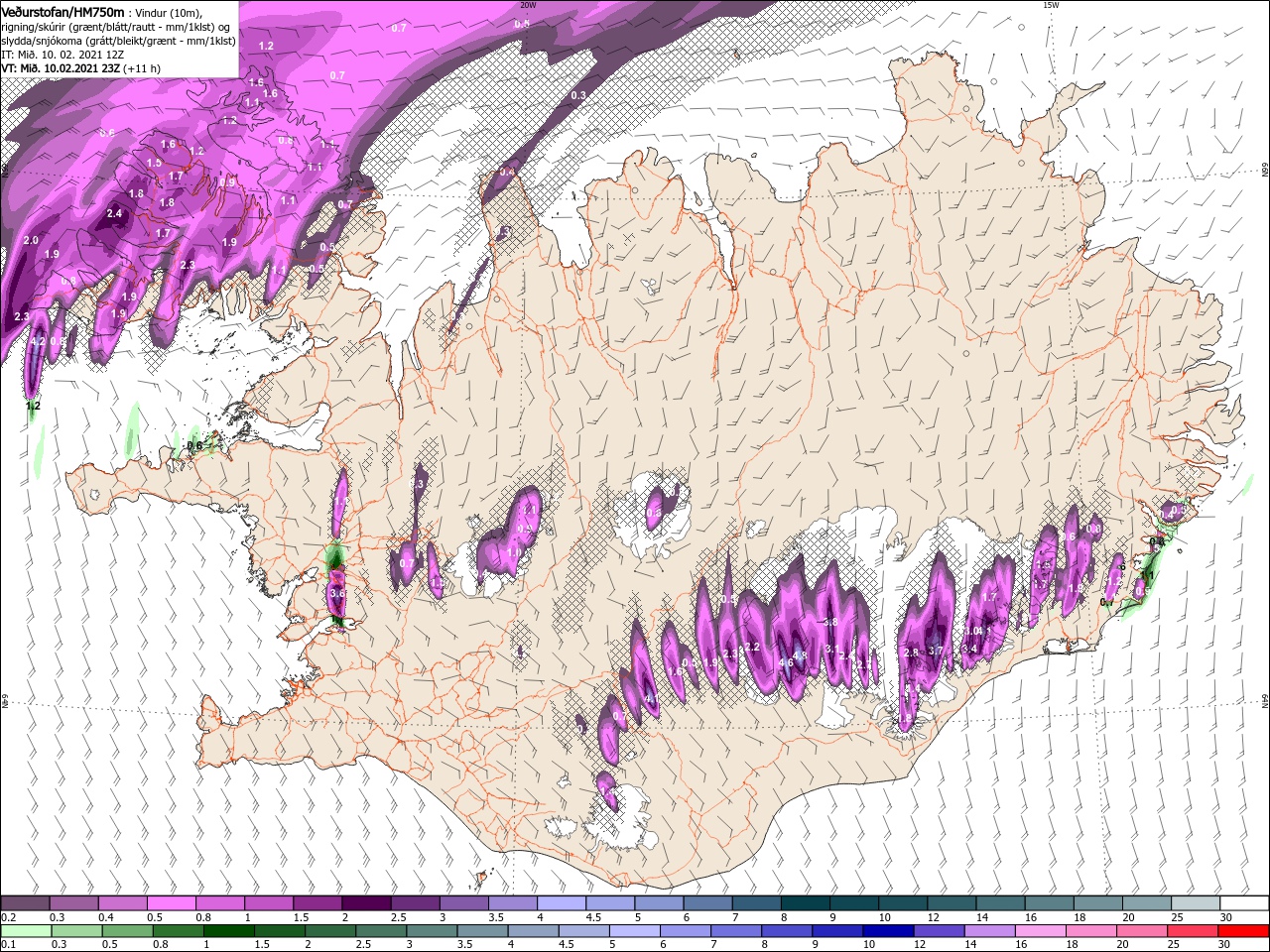Pick the darkest purple snow-scale swatch
Viewport: 1270px width, 952px height.
366,903
